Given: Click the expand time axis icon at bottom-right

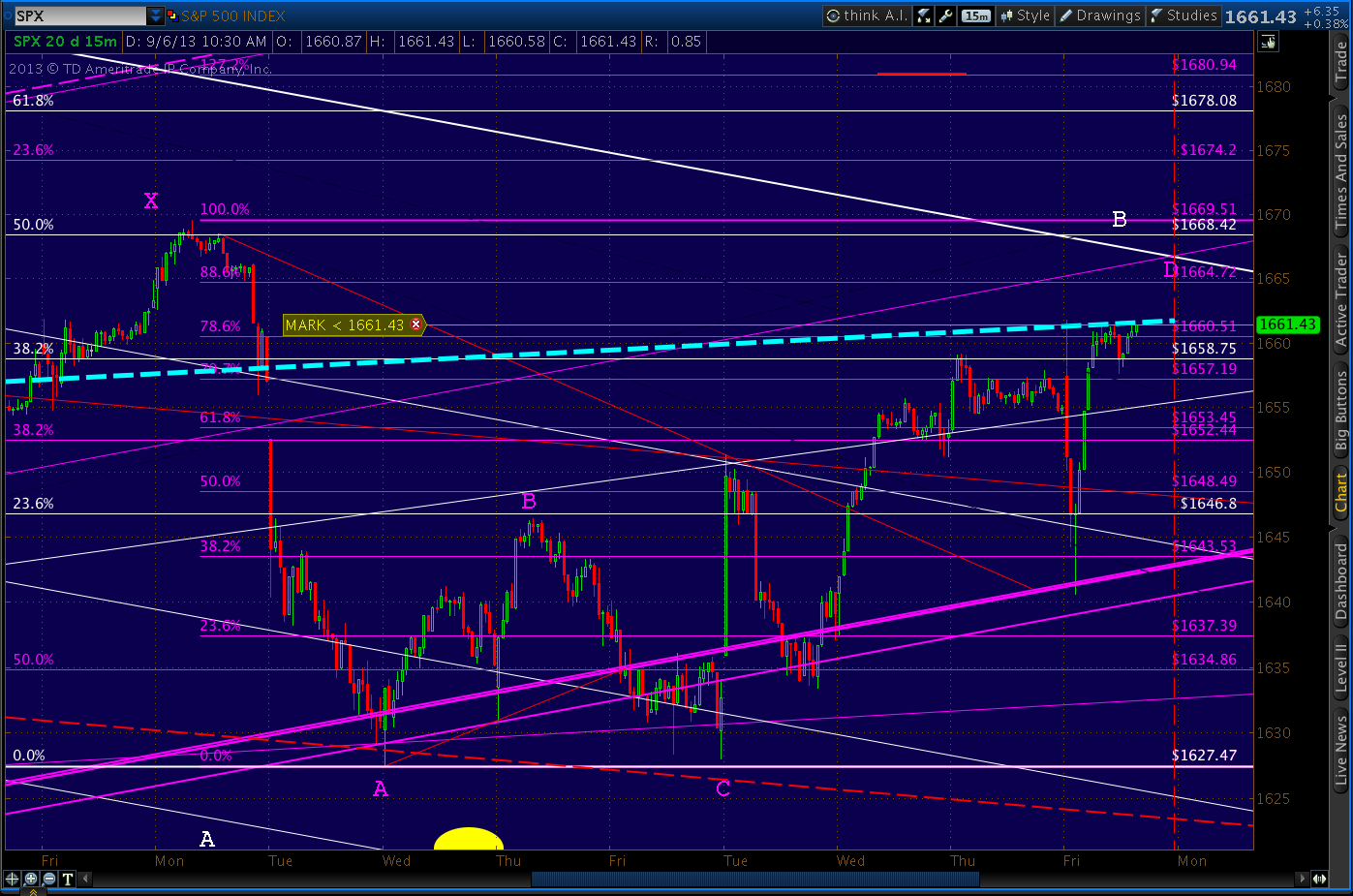Looking at the screenshot, I should pos(1319,880).
